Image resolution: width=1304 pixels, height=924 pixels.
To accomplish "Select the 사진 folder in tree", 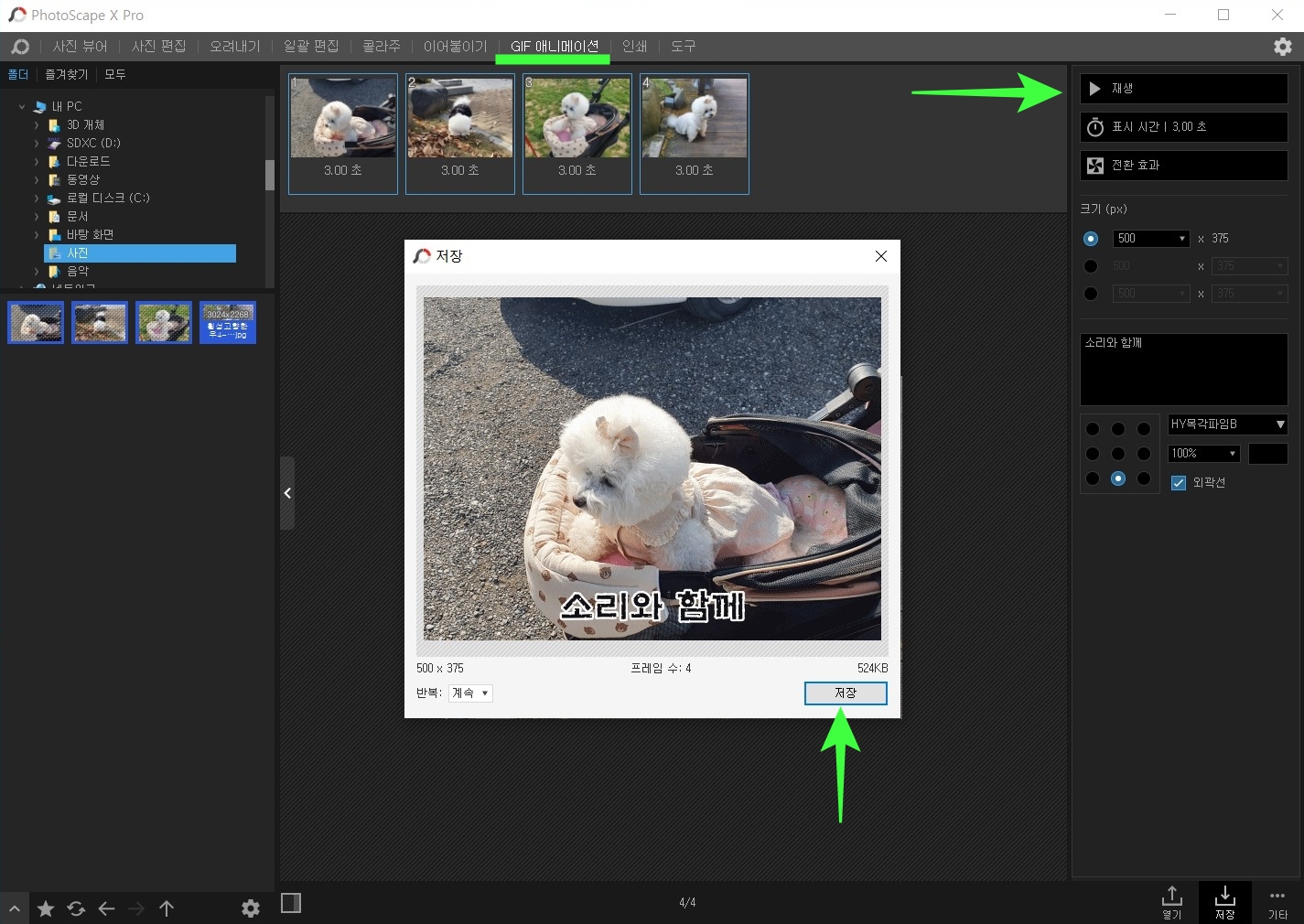I will pyautogui.click(x=140, y=253).
